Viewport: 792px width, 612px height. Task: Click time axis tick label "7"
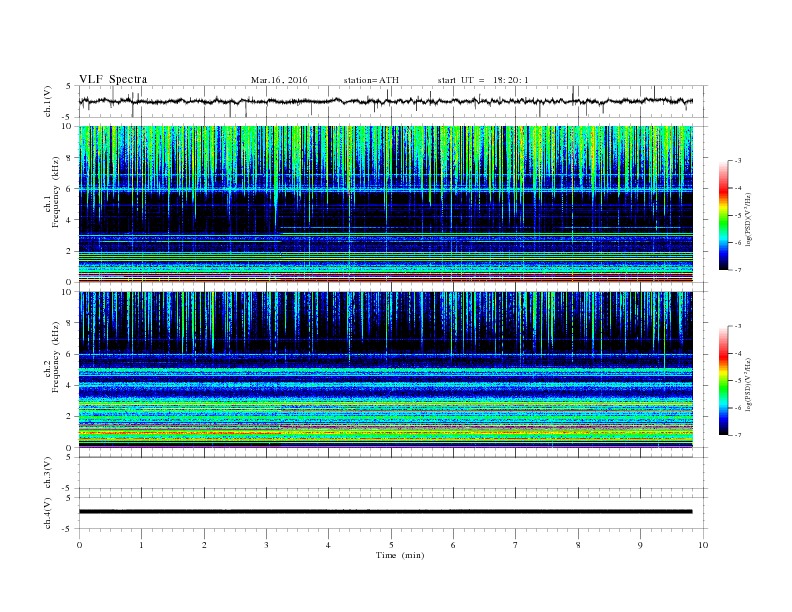tap(516, 545)
